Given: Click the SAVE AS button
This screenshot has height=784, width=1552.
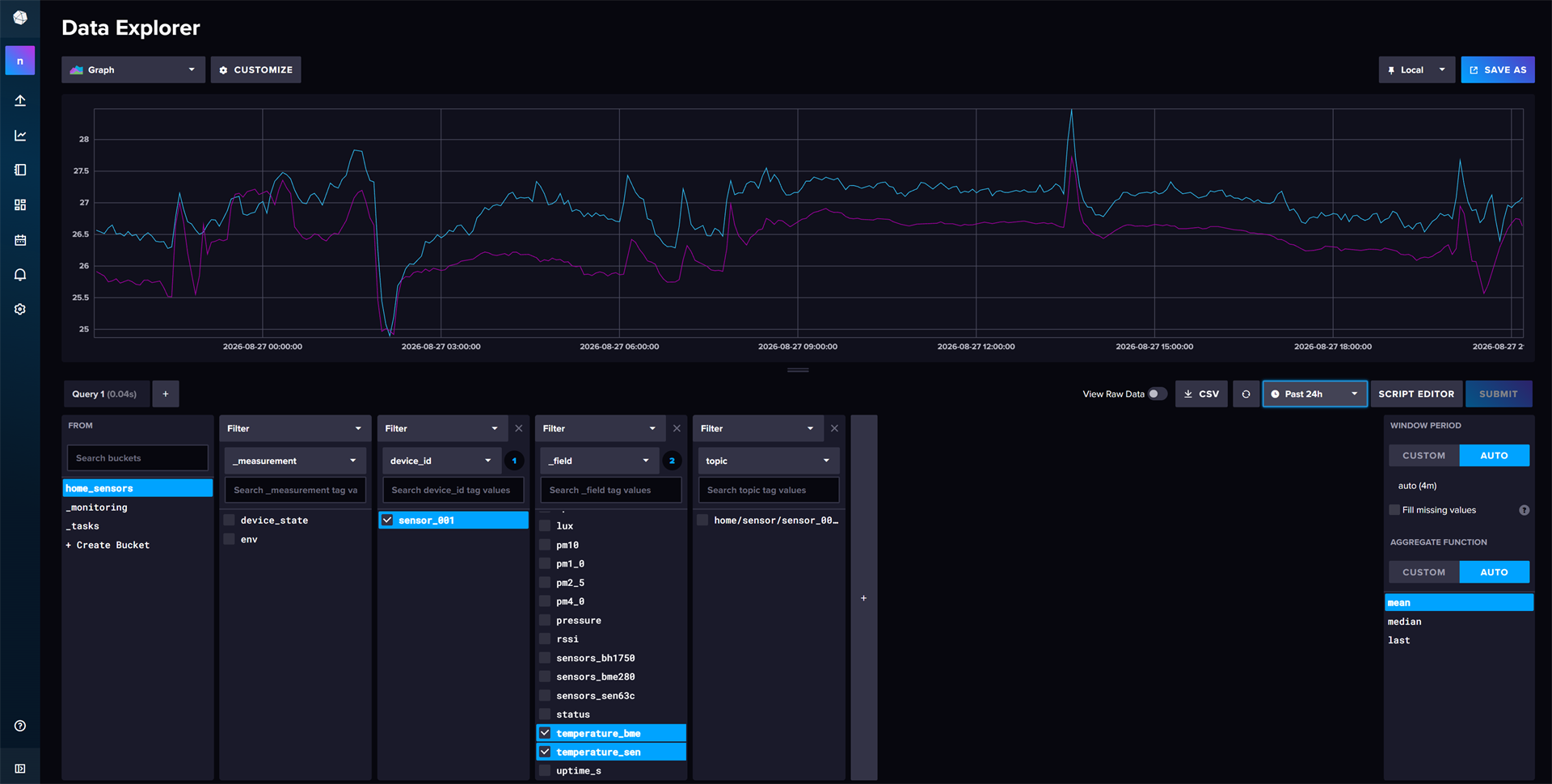Looking at the screenshot, I should pos(1497,70).
